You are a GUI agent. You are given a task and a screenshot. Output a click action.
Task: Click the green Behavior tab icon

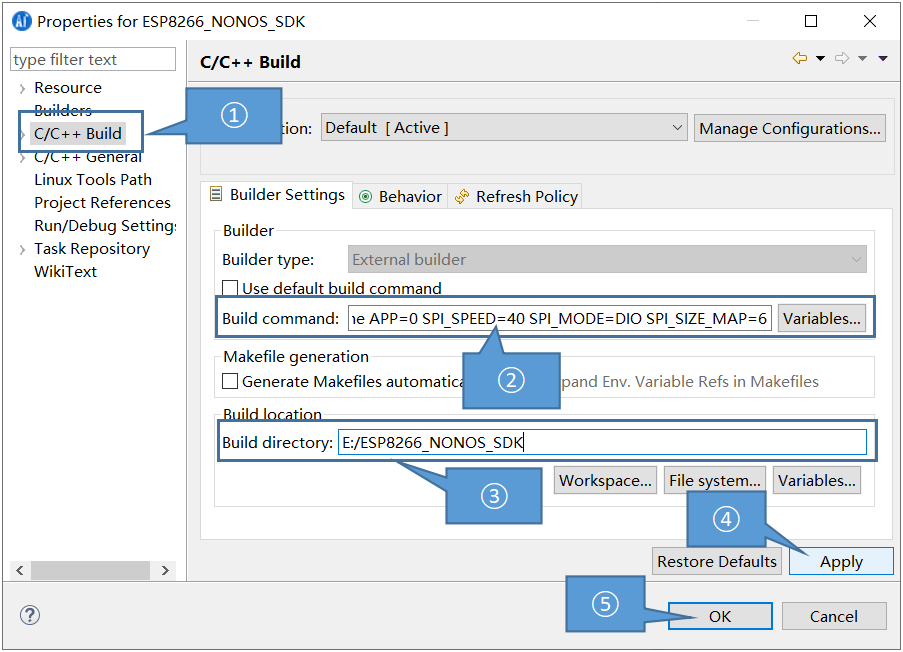pos(365,197)
